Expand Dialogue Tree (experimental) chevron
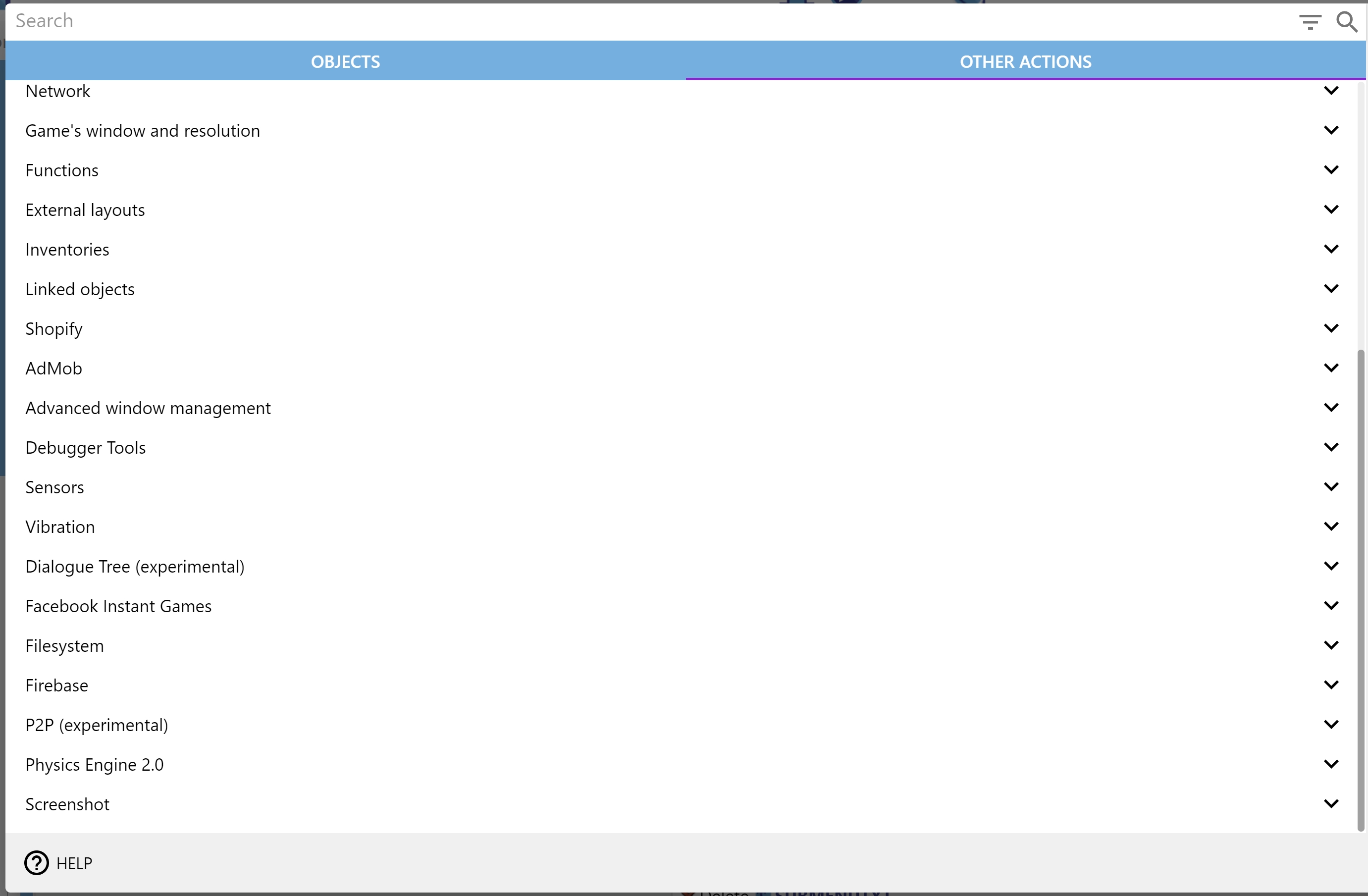 point(1331,566)
